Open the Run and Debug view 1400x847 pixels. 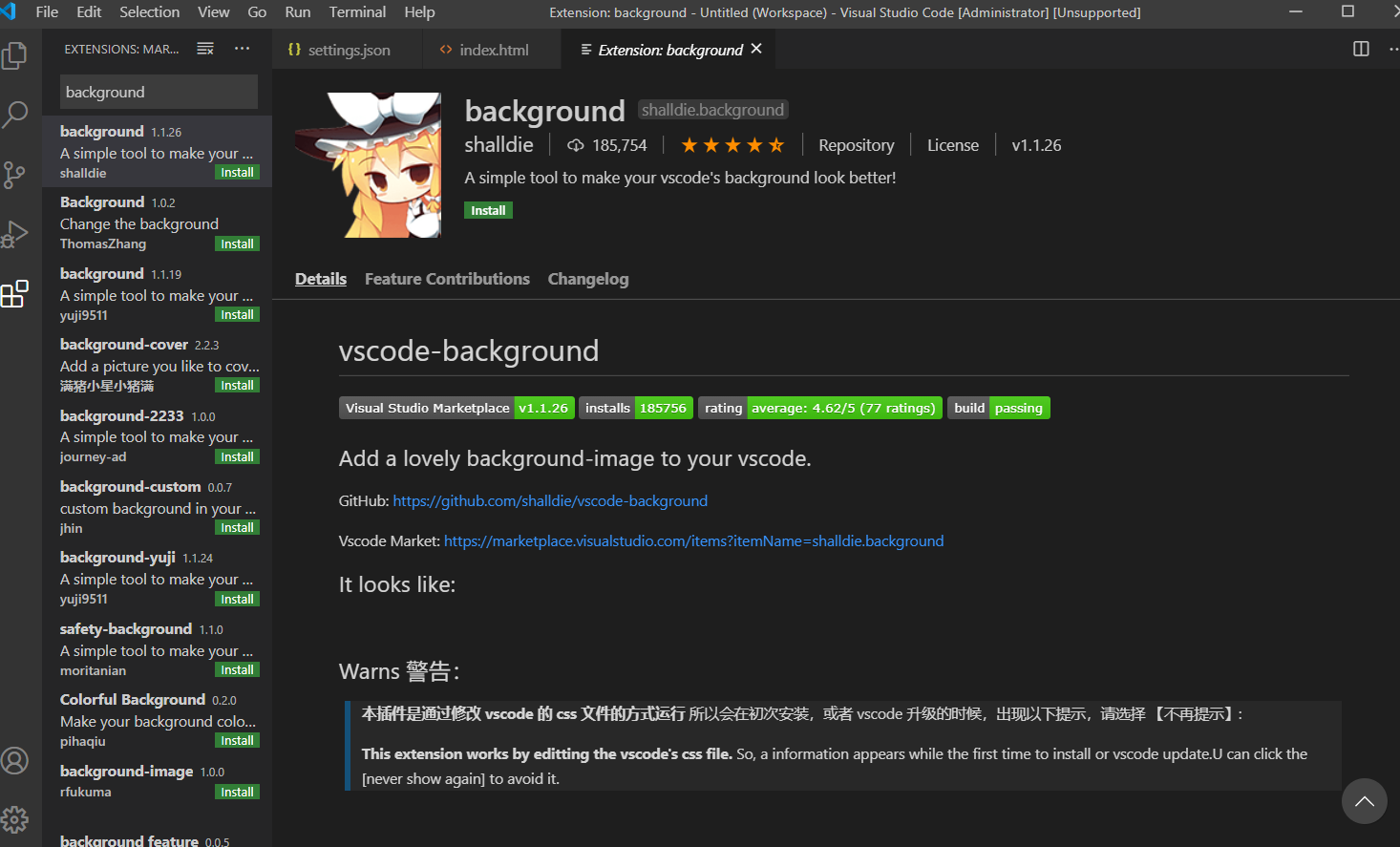(14, 234)
